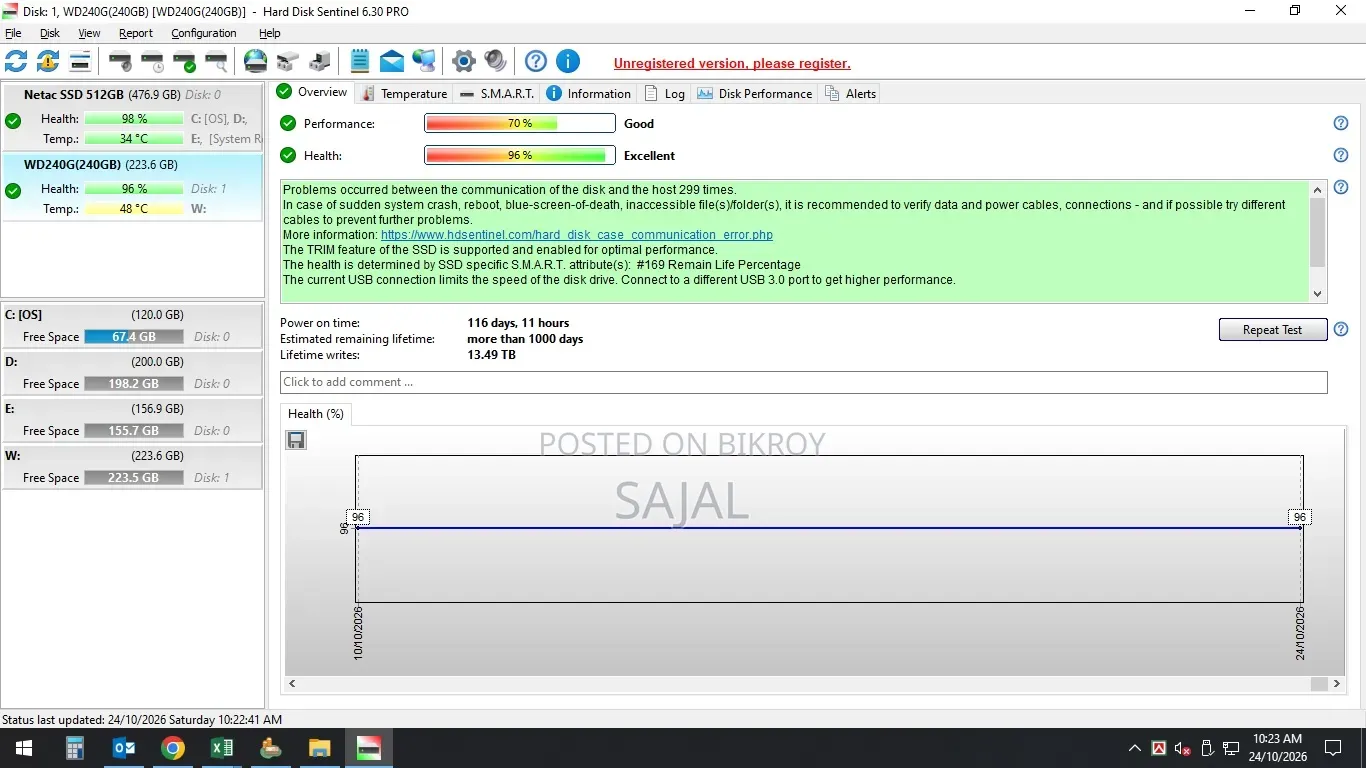Select the Netac SSD 512GB disk

click(x=132, y=117)
